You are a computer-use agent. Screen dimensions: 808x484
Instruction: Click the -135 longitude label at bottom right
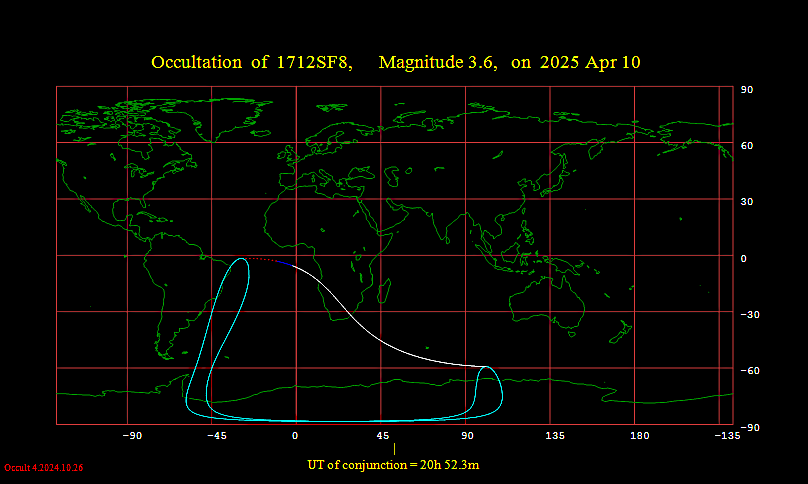coord(727,436)
